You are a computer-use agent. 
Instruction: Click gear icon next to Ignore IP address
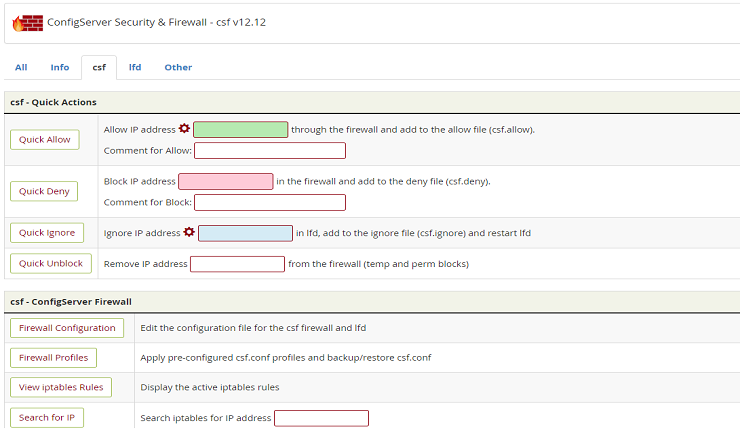pyautogui.click(x=189, y=232)
